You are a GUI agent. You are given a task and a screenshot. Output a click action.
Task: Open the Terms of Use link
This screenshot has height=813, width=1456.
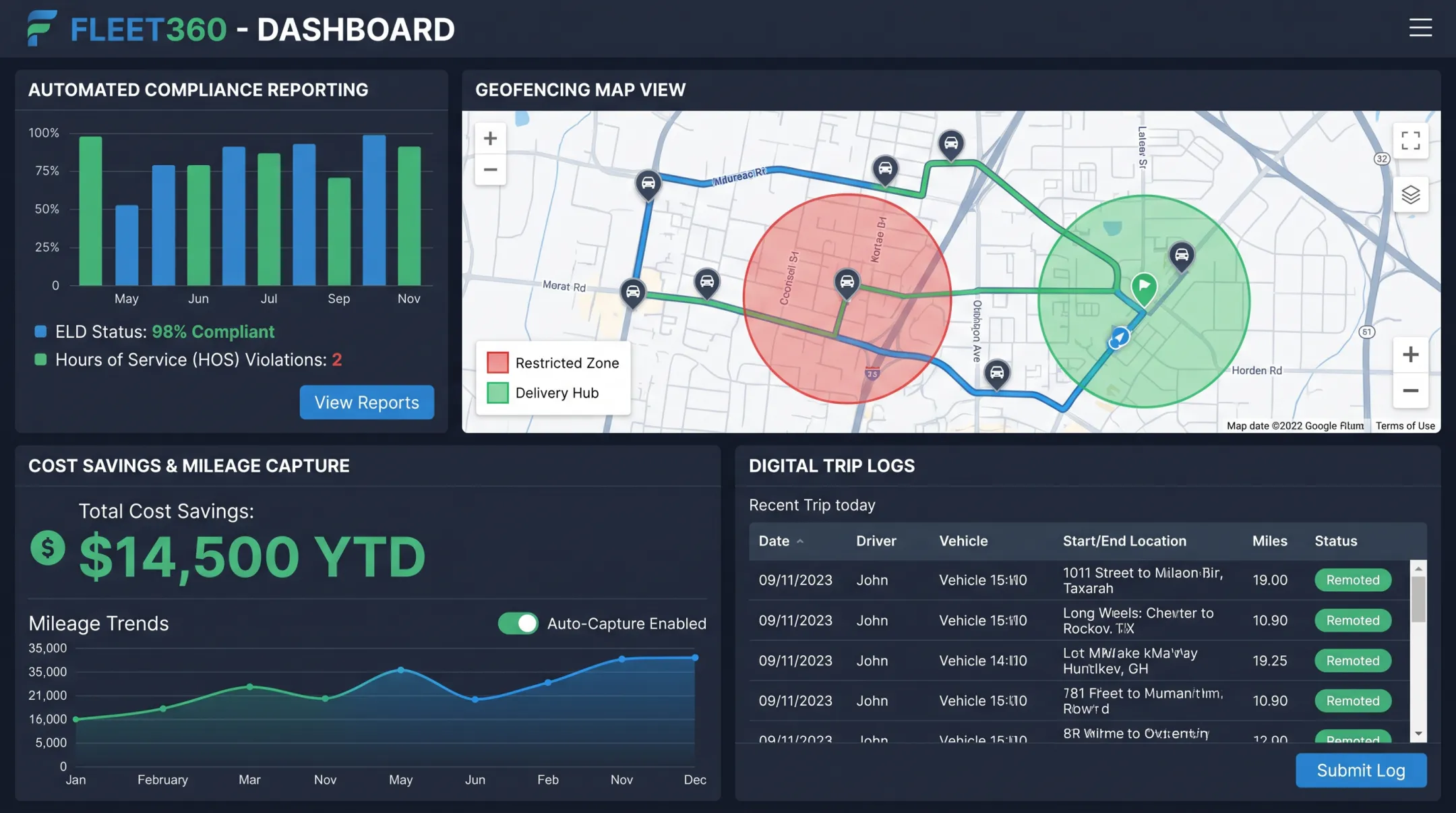(x=1405, y=425)
